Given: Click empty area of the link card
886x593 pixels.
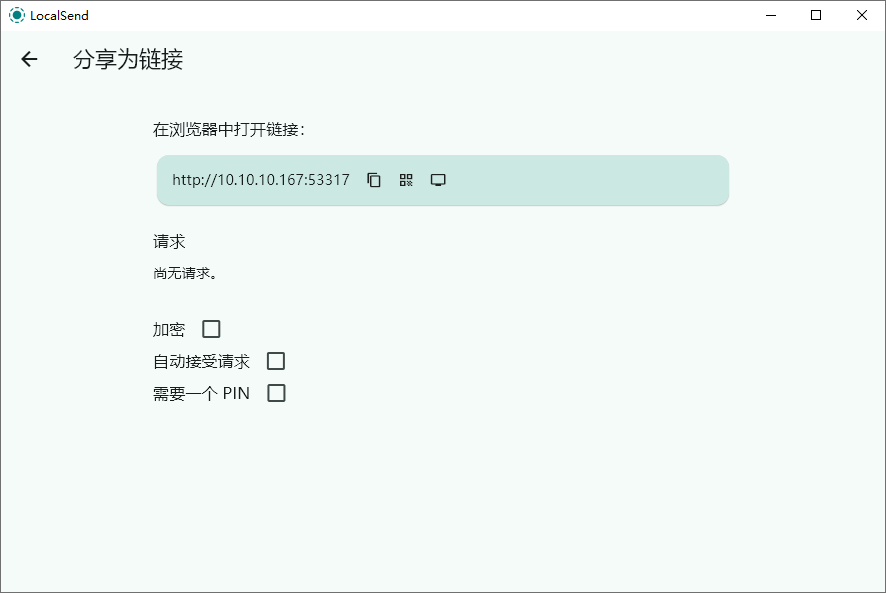Looking at the screenshot, I should point(588,180).
